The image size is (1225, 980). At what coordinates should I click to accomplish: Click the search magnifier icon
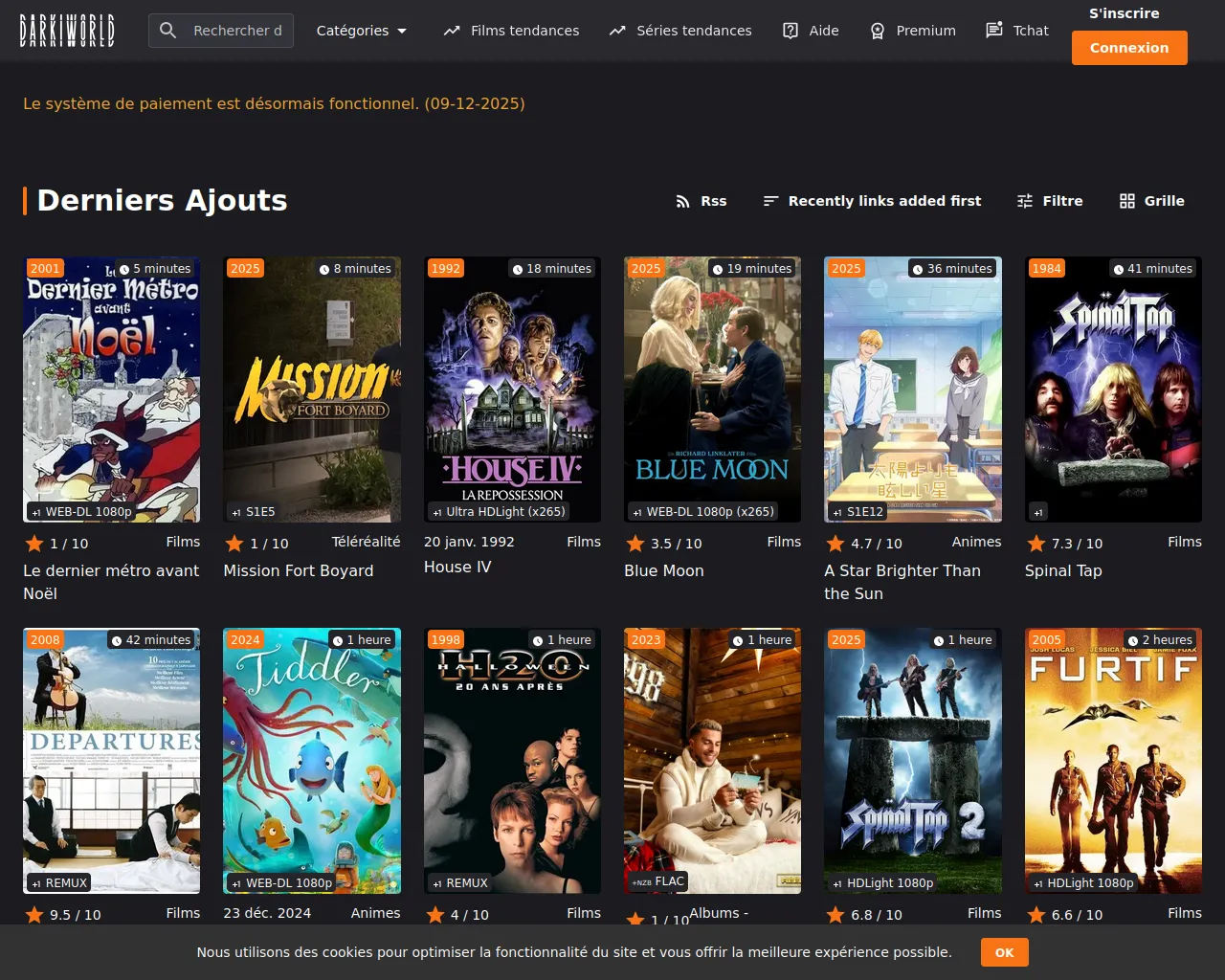(168, 31)
